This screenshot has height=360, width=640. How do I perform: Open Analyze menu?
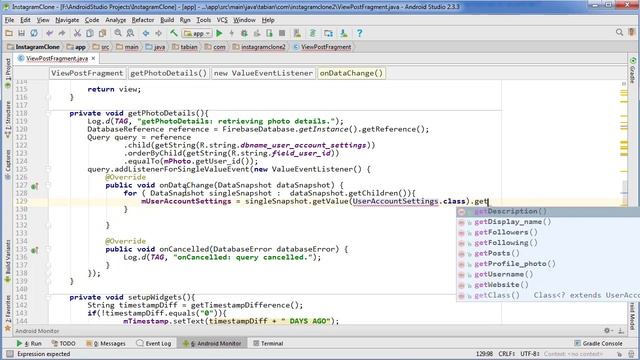point(116,20)
